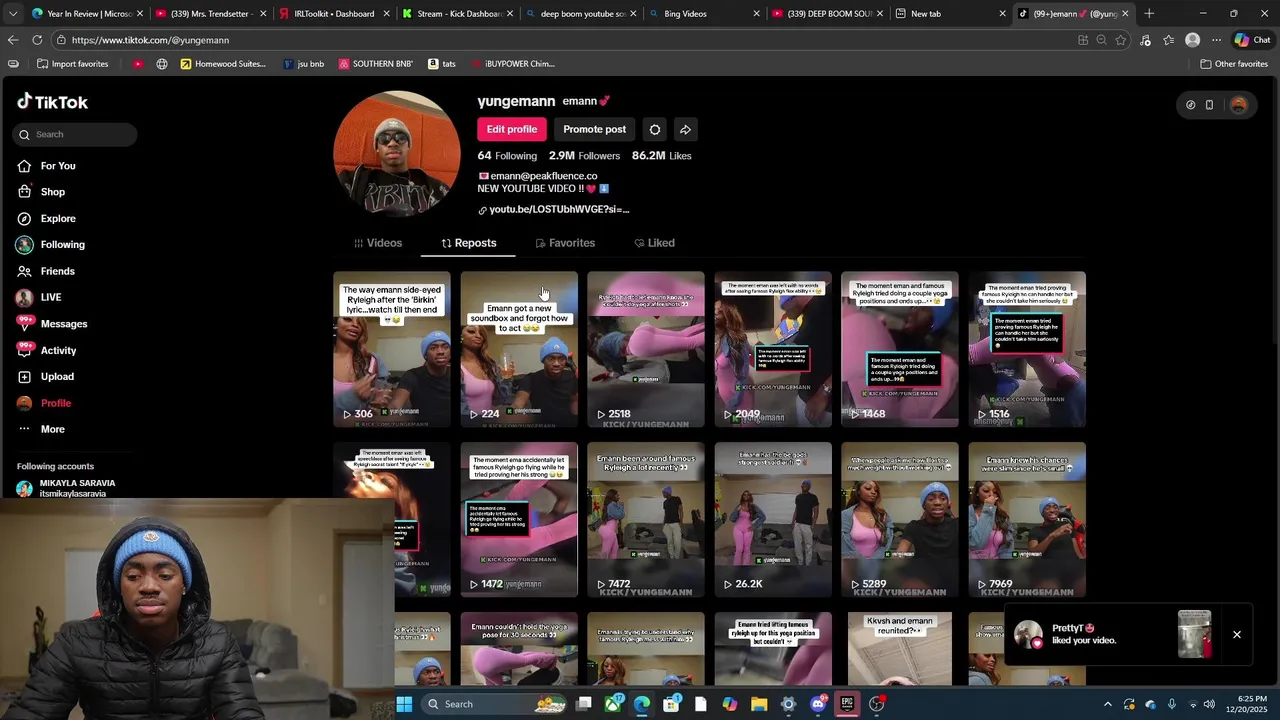Screen dimensions: 1280x720
Task: Show hidden system tray icons
Action: pos(1107,704)
